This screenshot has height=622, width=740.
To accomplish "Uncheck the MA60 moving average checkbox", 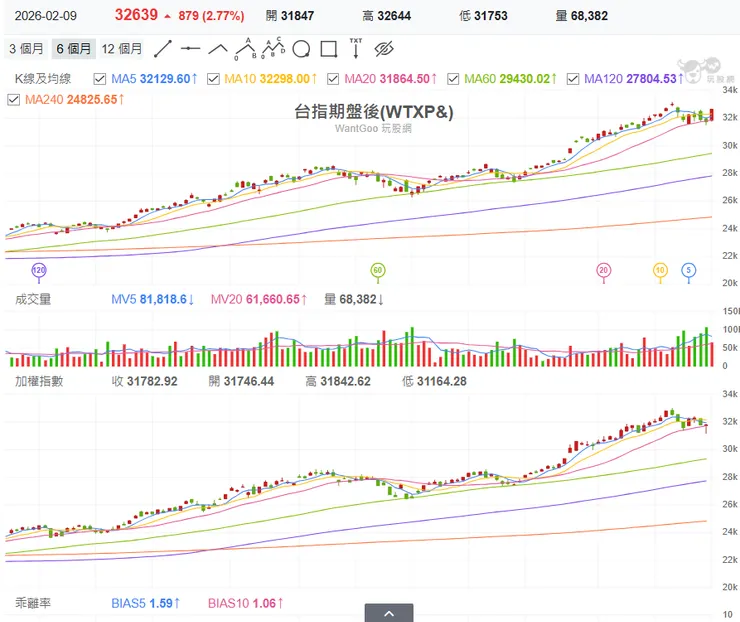I will coord(453,79).
